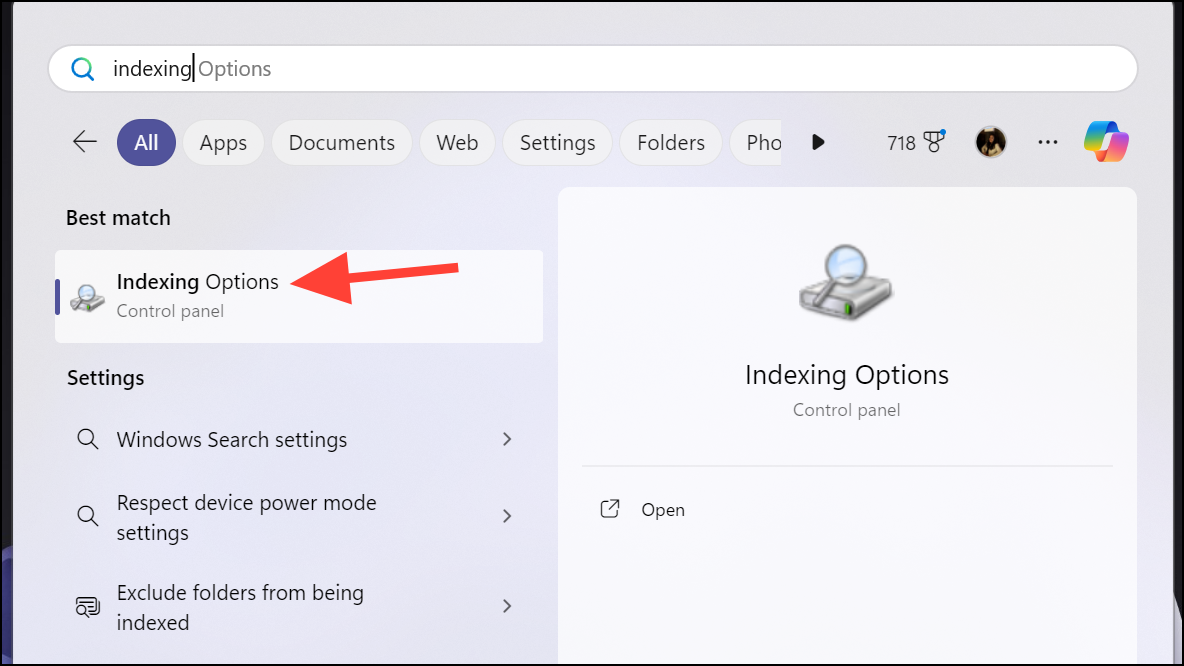The image size is (1184, 666).
Task: Click the Indexing Options drive icon in results
Action: [x=88, y=298]
